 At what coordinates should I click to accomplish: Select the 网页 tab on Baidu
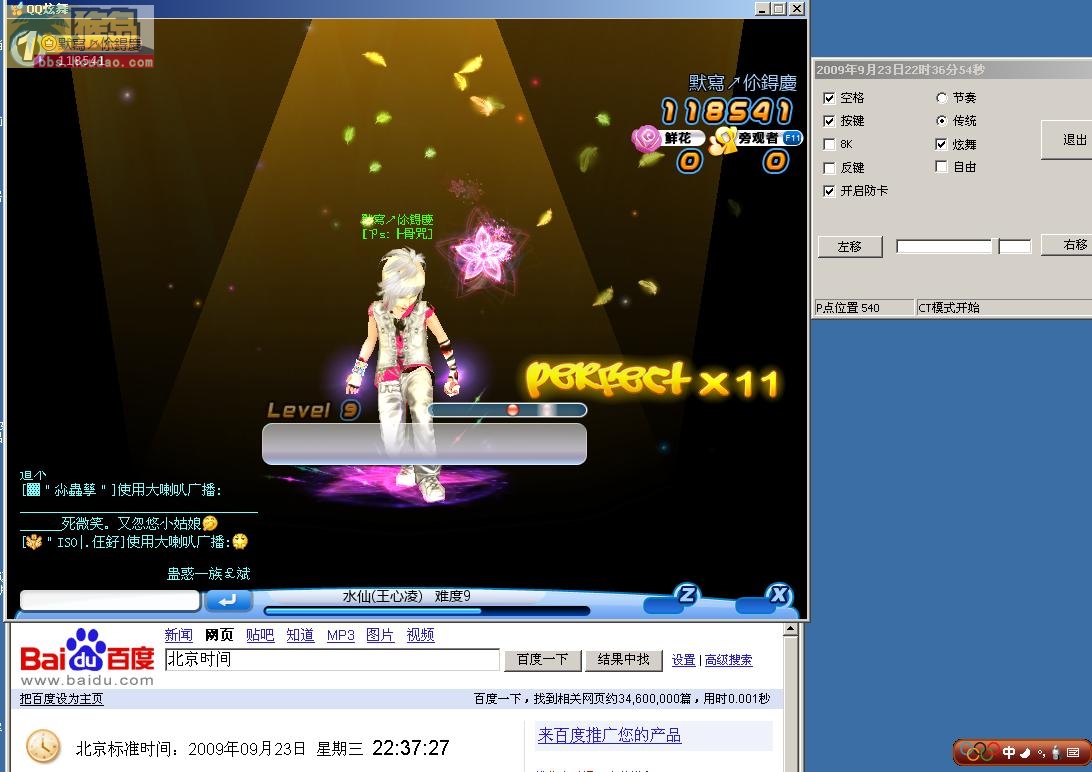(x=219, y=635)
